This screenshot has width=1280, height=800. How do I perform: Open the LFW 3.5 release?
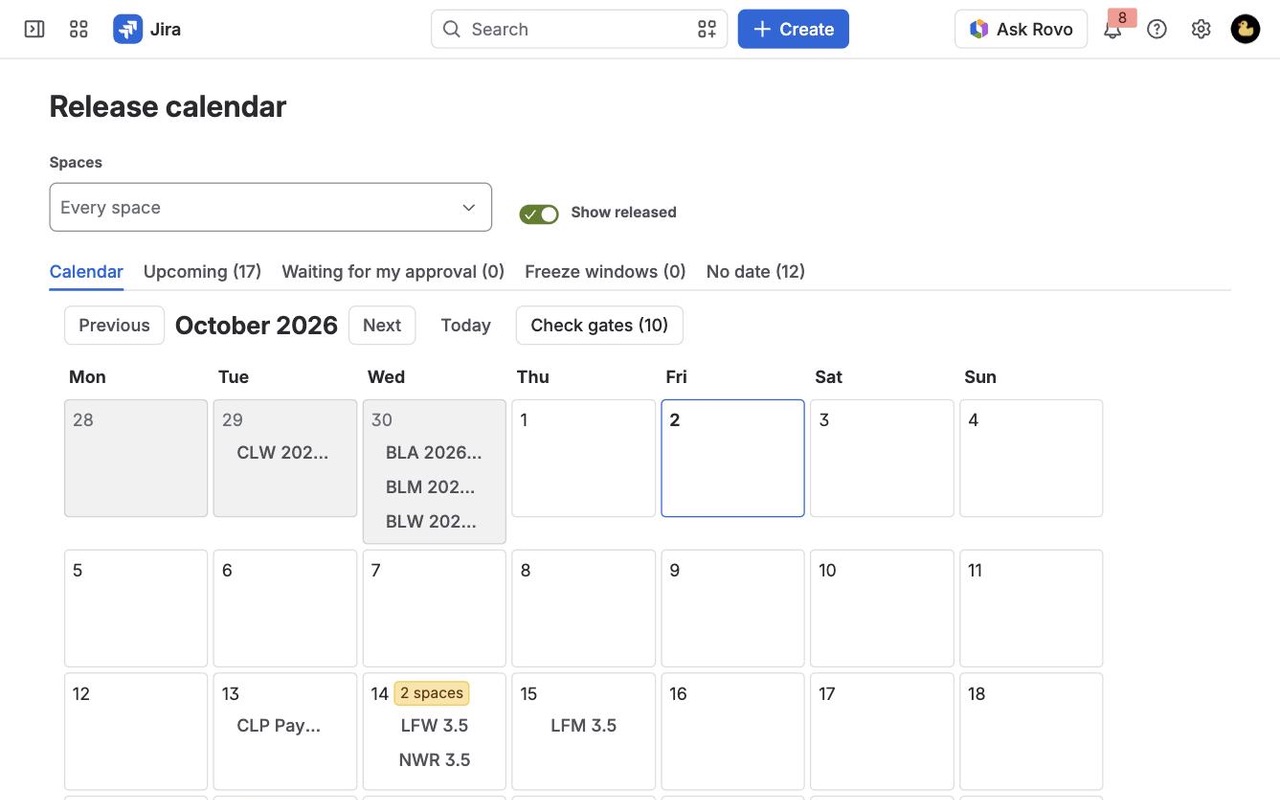click(434, 725)
